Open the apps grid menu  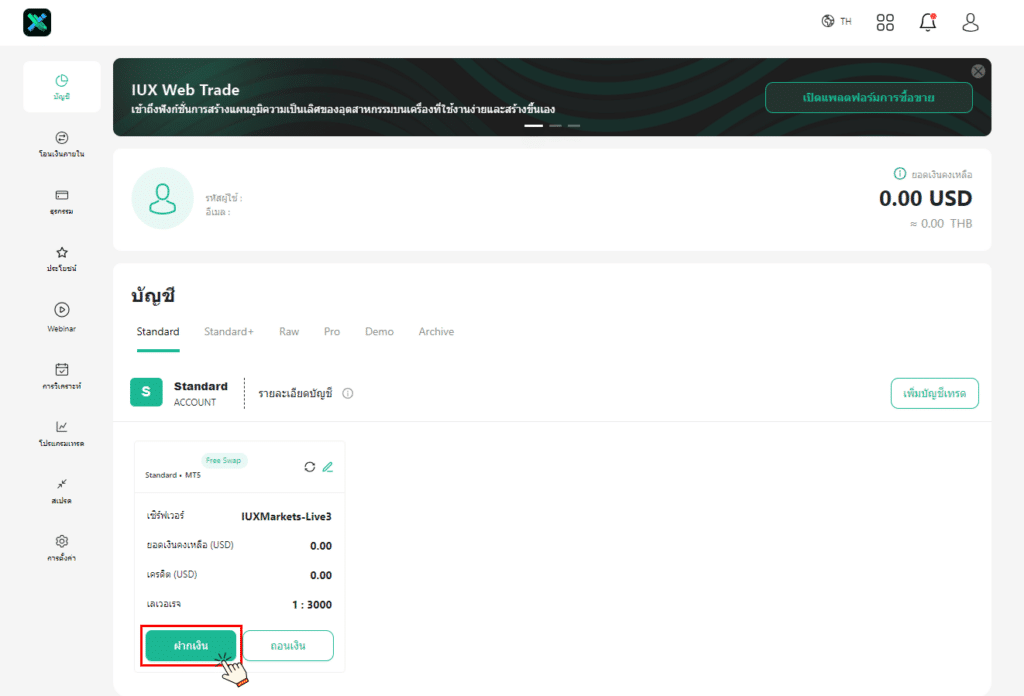(x=885, y=23)
